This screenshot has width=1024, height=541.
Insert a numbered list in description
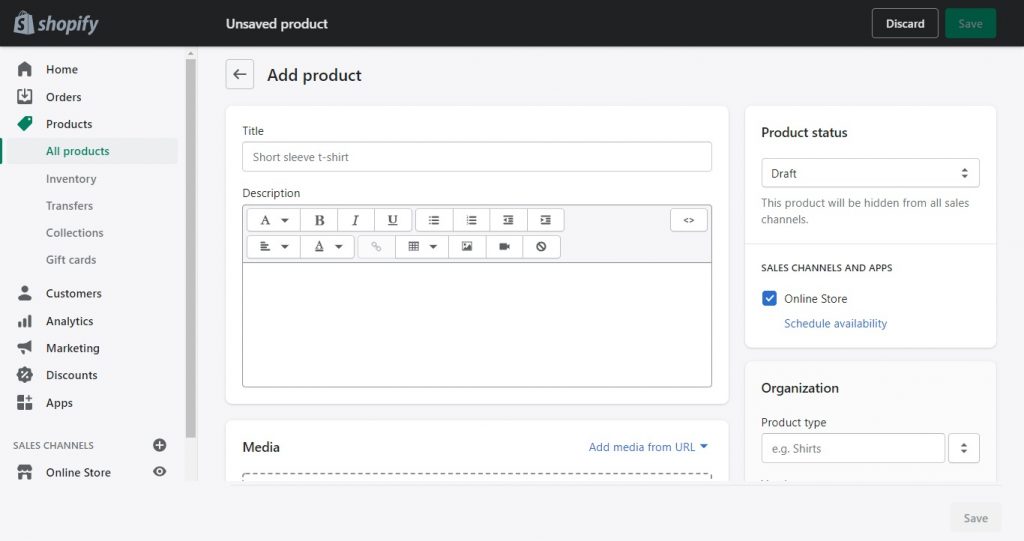471,220
